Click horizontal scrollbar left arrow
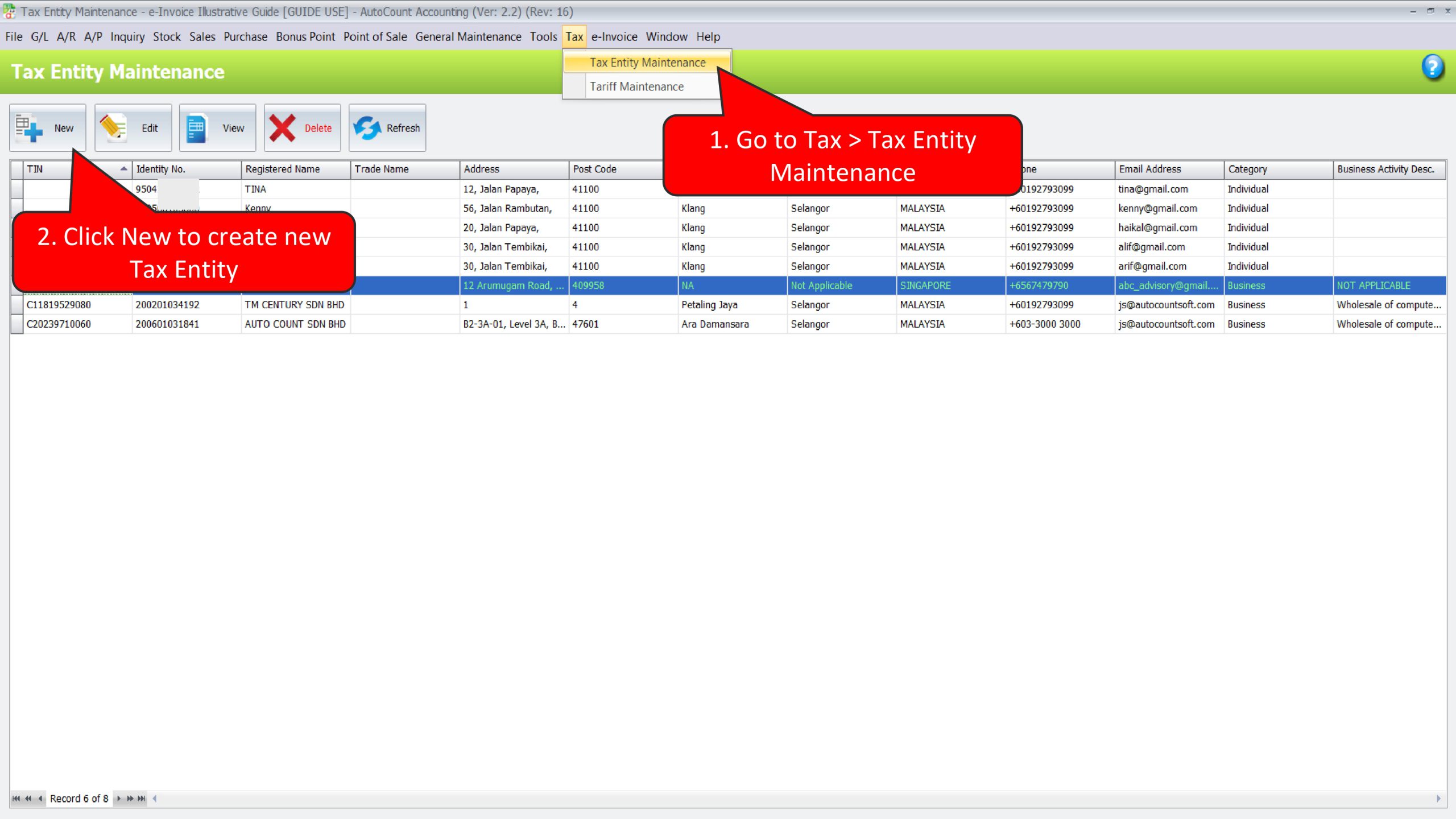 [154, 799]
